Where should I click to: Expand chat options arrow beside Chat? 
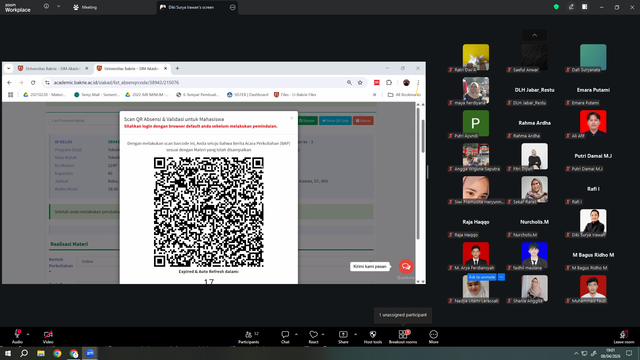[296, 334]
